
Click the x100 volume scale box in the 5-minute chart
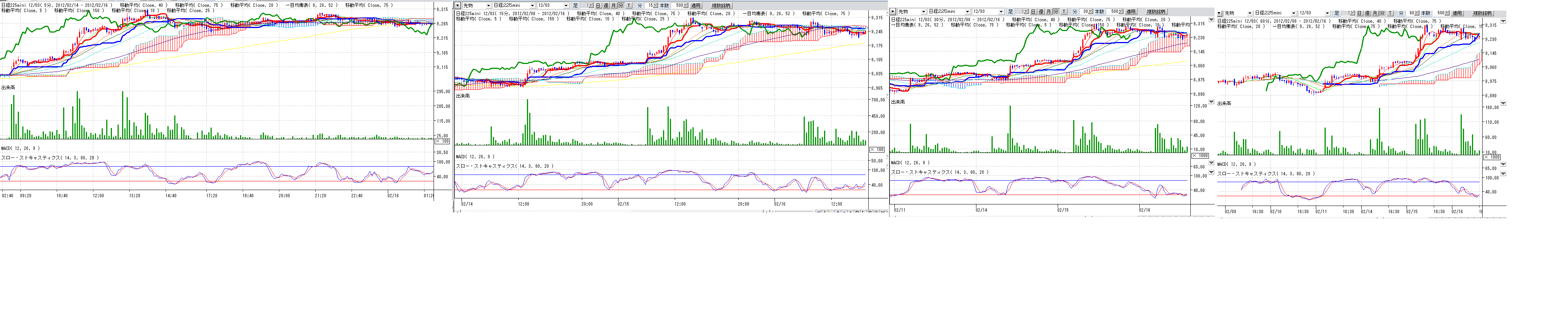443,141
